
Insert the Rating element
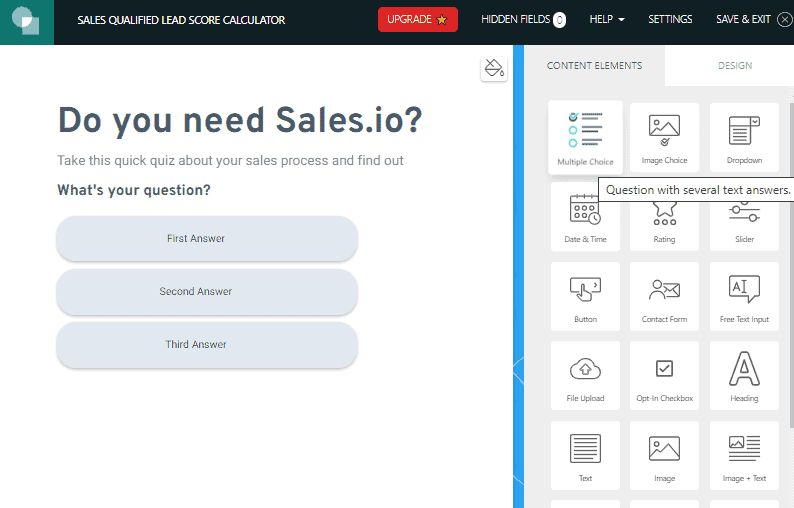[x=664, y=225]
